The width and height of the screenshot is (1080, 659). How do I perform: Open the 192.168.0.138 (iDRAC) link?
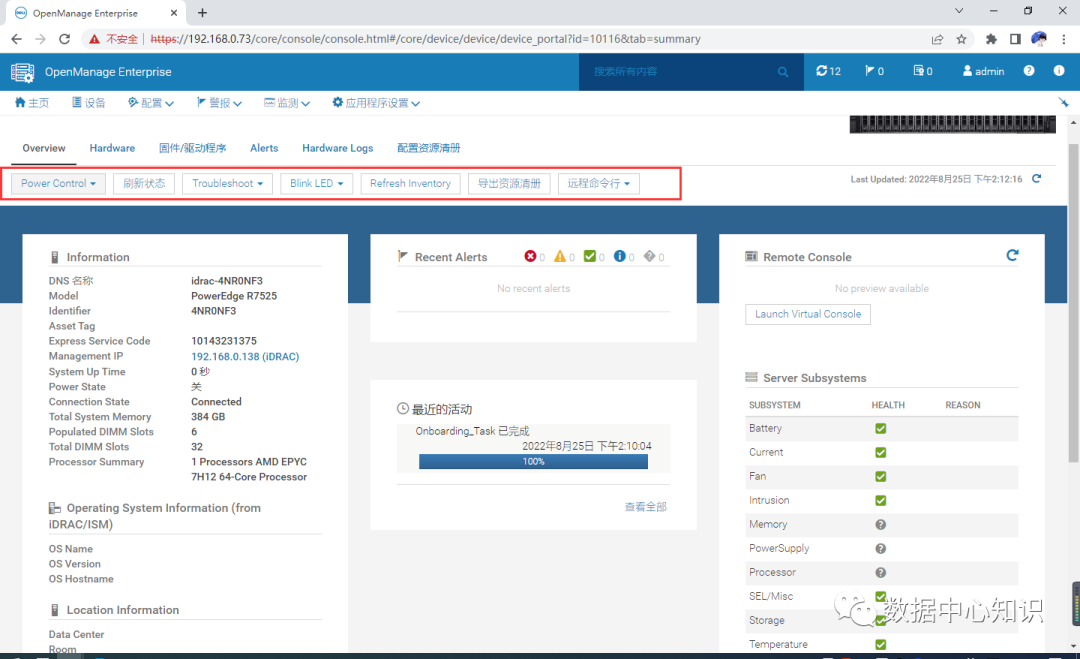[x=245, y=357]
